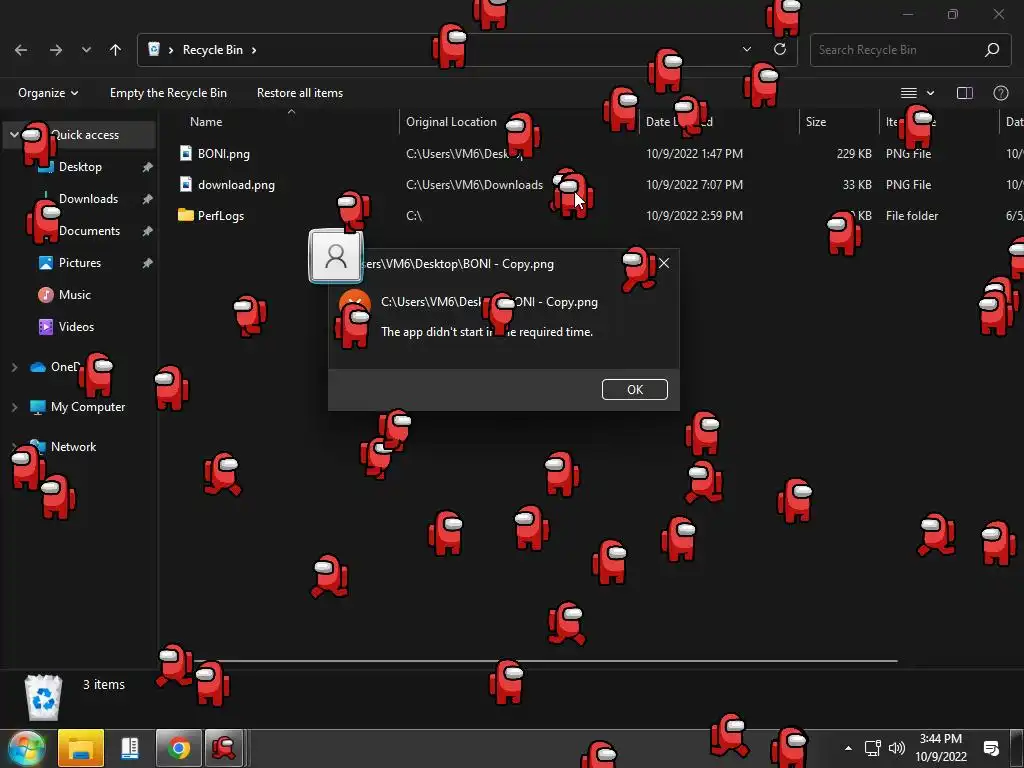Click the OneDrive cloud icon
Image resolution: width=1024 pixels, height=768 pixels.
38,367
